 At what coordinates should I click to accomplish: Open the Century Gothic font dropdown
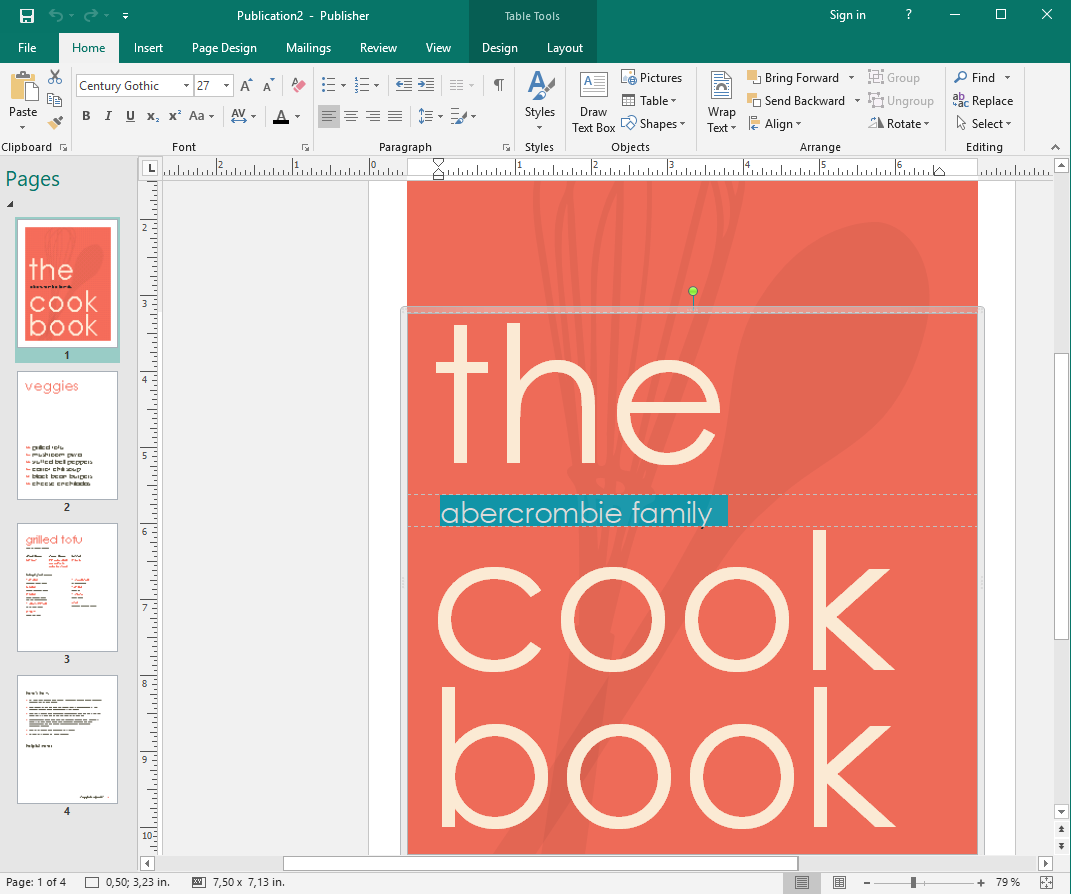point(186,86)
